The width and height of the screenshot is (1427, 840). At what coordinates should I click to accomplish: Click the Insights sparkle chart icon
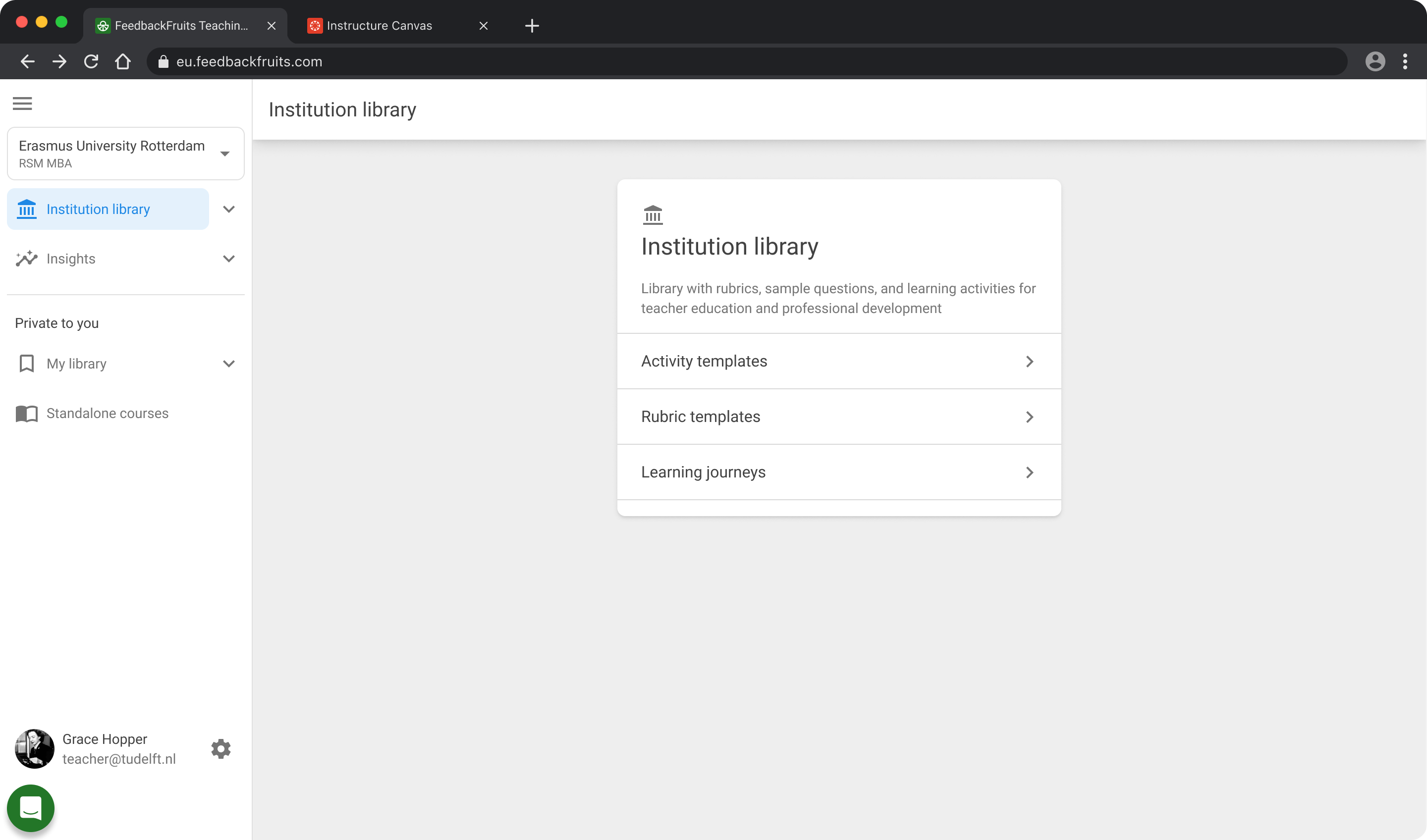pos(27,259)
